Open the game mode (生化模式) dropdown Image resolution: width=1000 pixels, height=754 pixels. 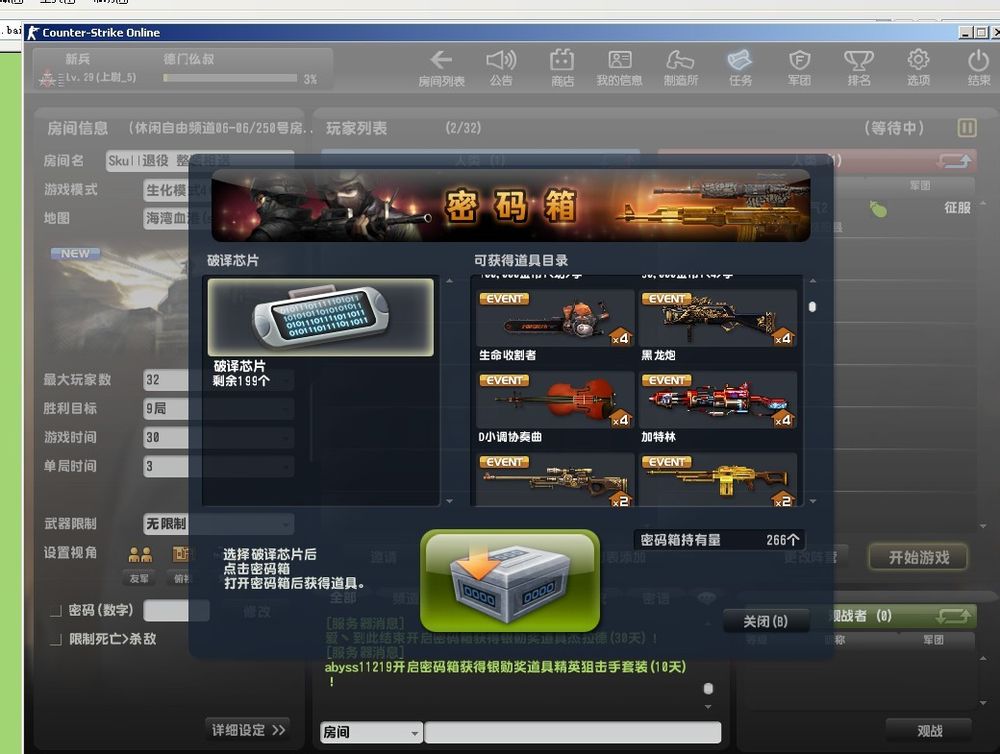[219, 189]
